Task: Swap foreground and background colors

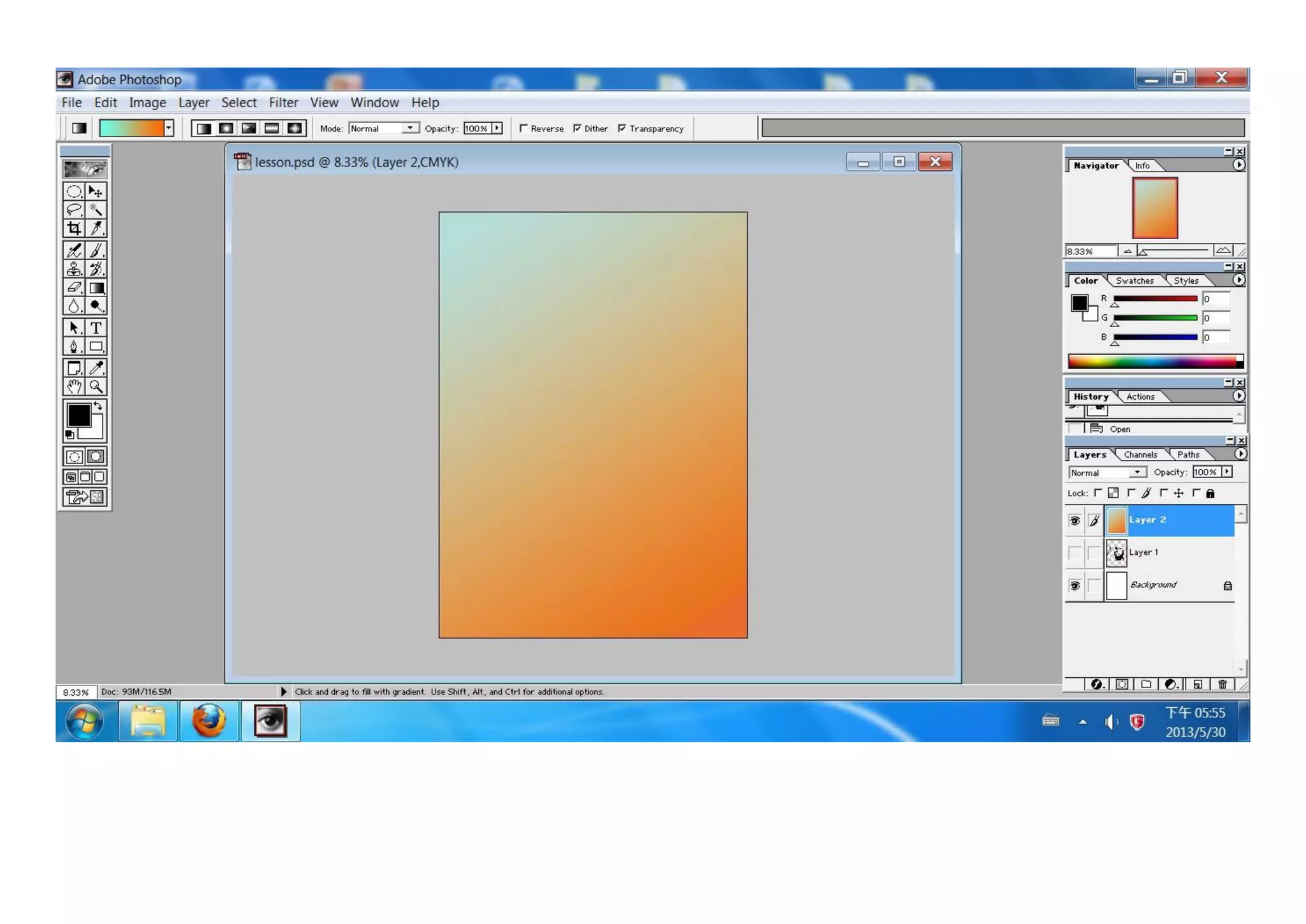Action: [98, 406]
